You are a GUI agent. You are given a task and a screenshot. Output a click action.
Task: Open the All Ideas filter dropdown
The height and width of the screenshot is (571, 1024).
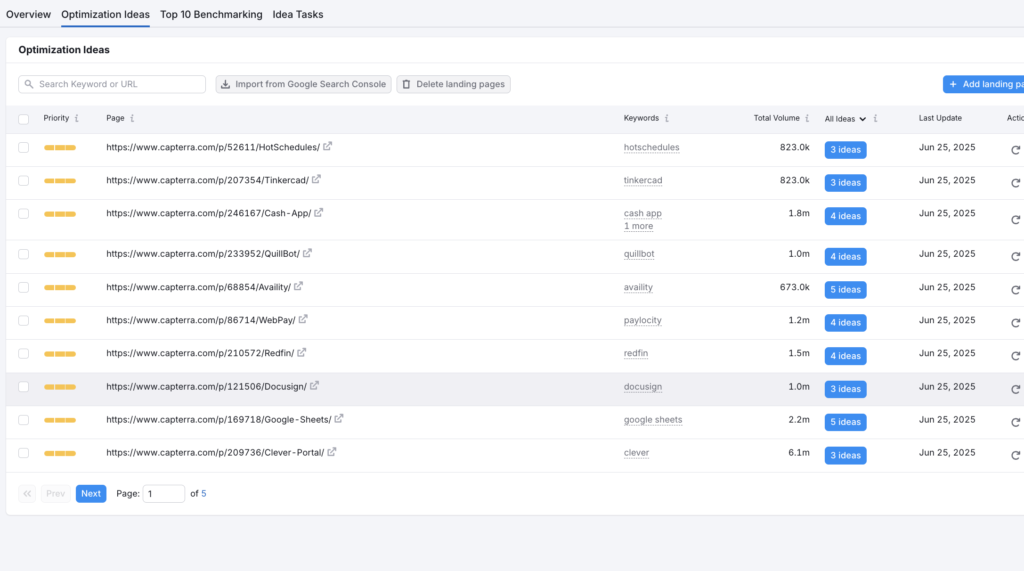[x=845, y=119]
